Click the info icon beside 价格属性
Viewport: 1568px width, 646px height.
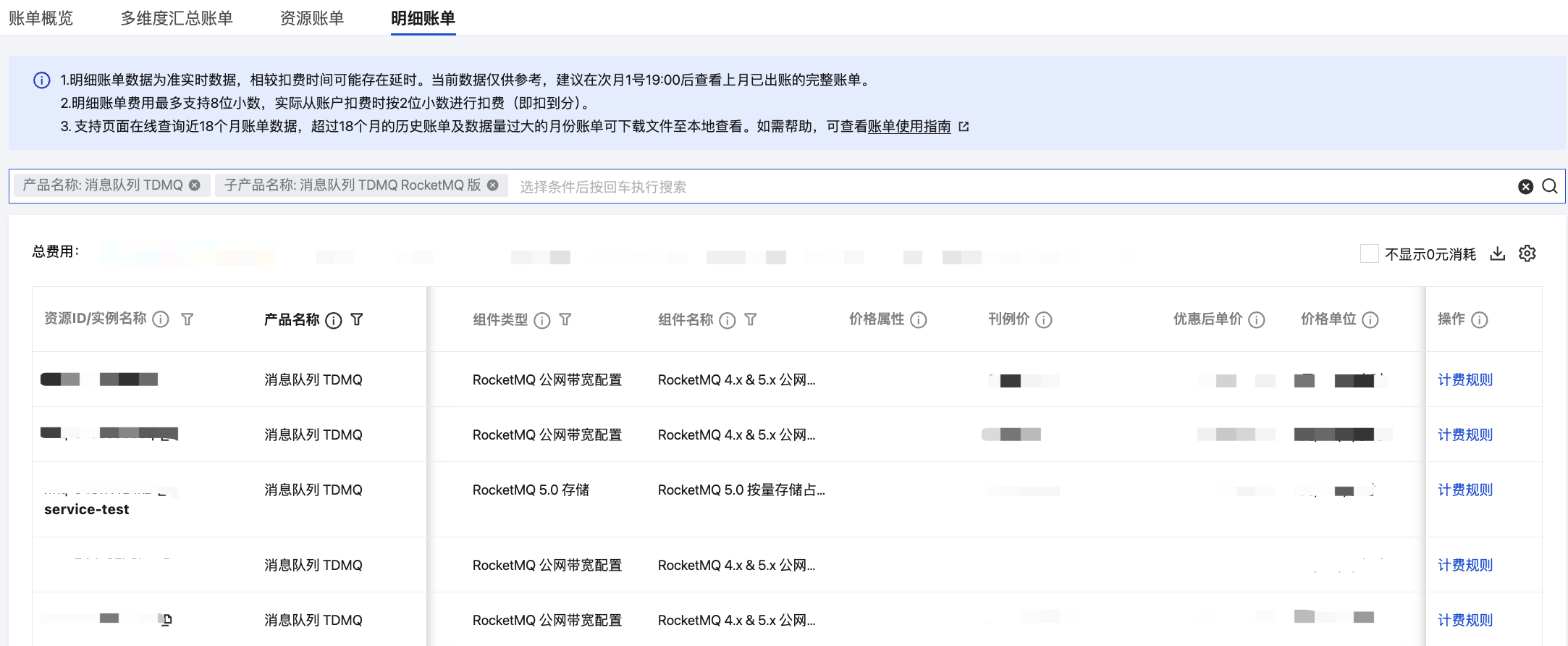(918, 320)
